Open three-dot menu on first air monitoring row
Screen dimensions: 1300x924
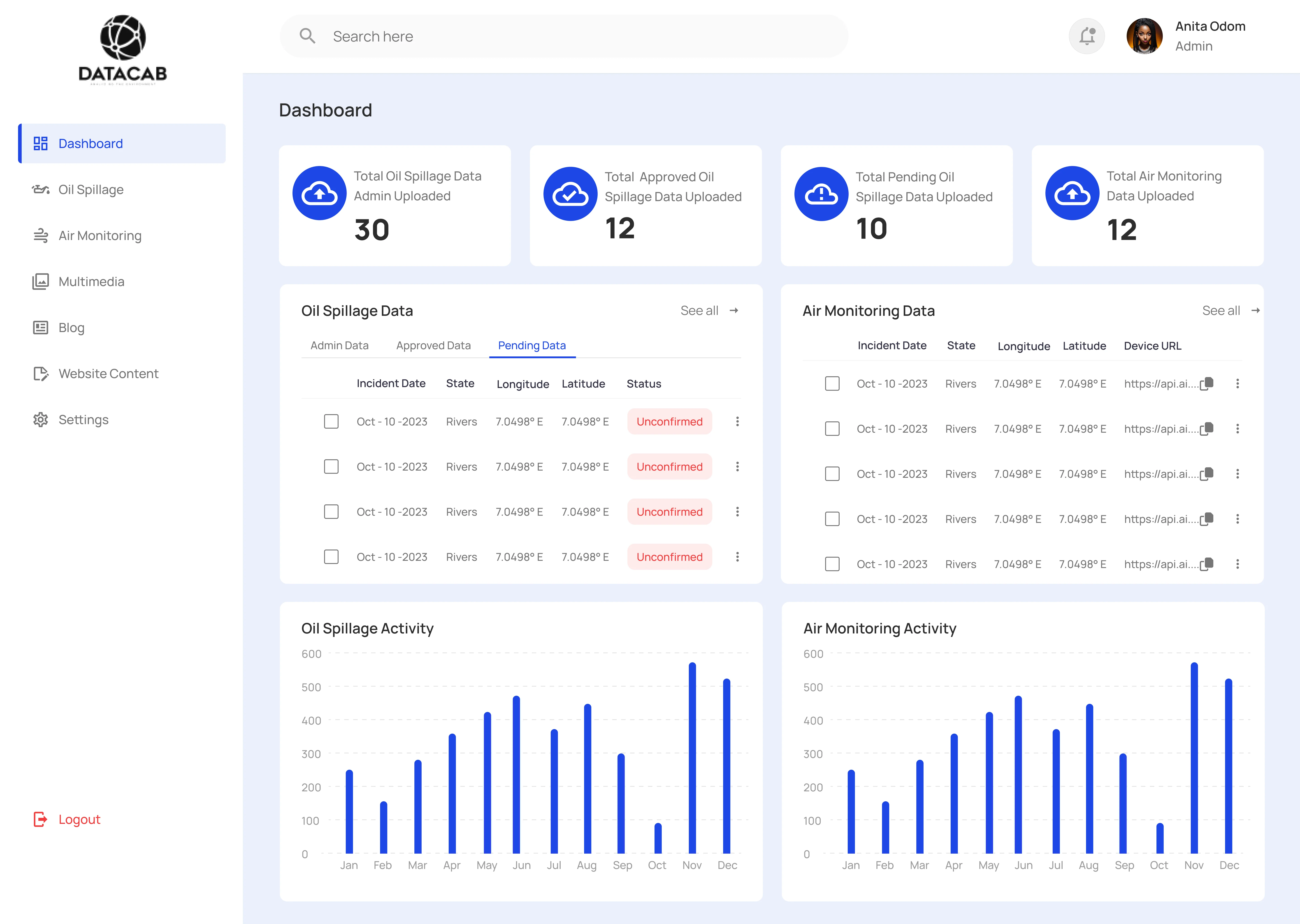click(x=1237, y=383)
